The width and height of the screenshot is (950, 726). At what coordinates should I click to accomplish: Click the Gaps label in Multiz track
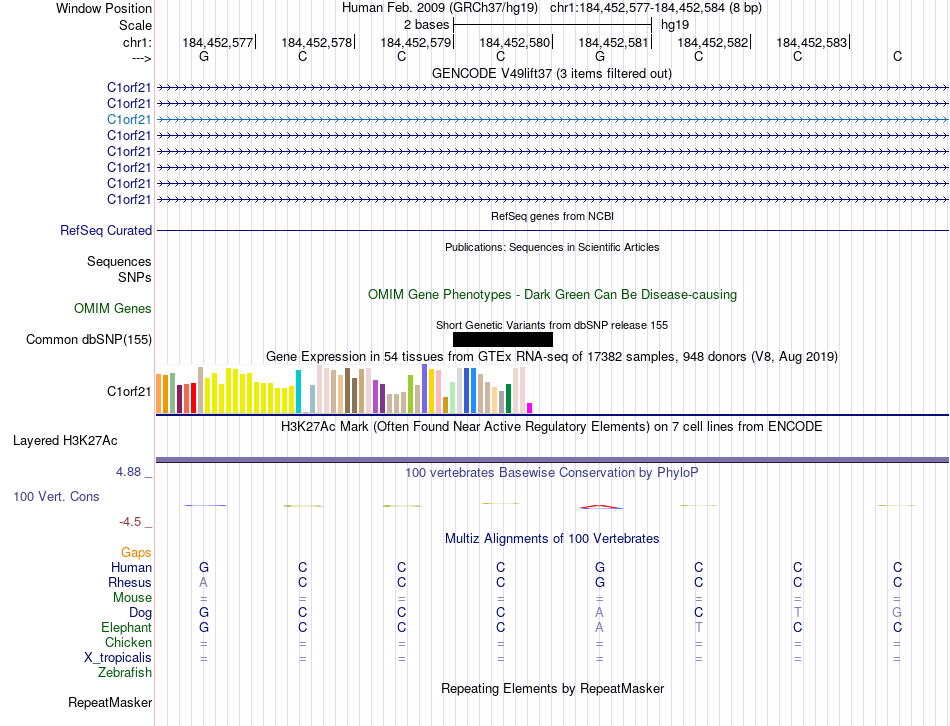[136, 553]
